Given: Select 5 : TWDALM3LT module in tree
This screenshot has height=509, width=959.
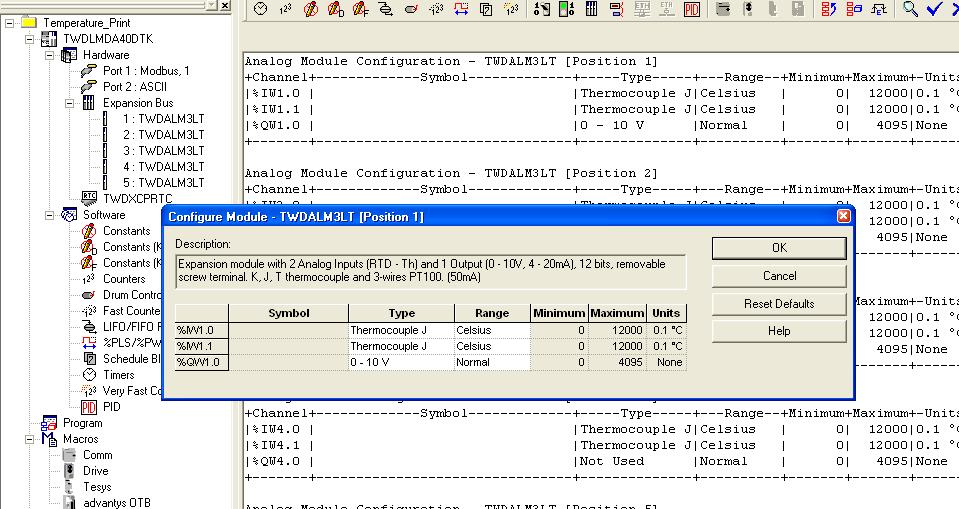Looking at the screenshot, I should [x=163, y=182].
